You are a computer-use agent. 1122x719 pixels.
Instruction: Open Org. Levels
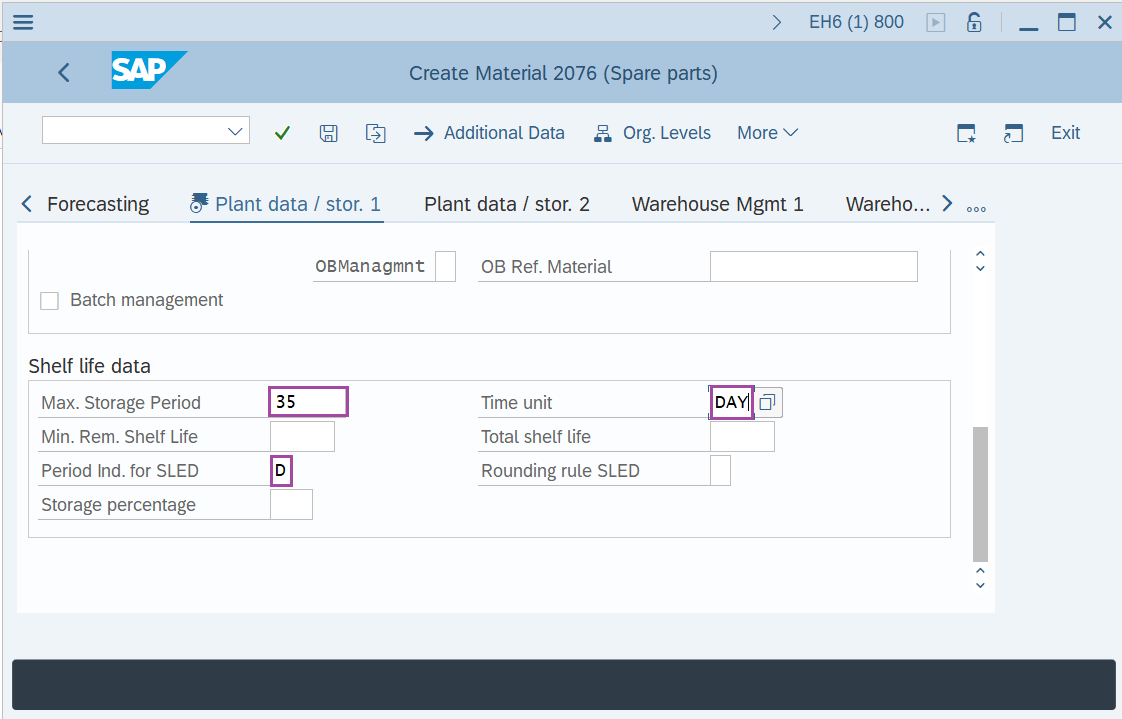coord(652,133)
